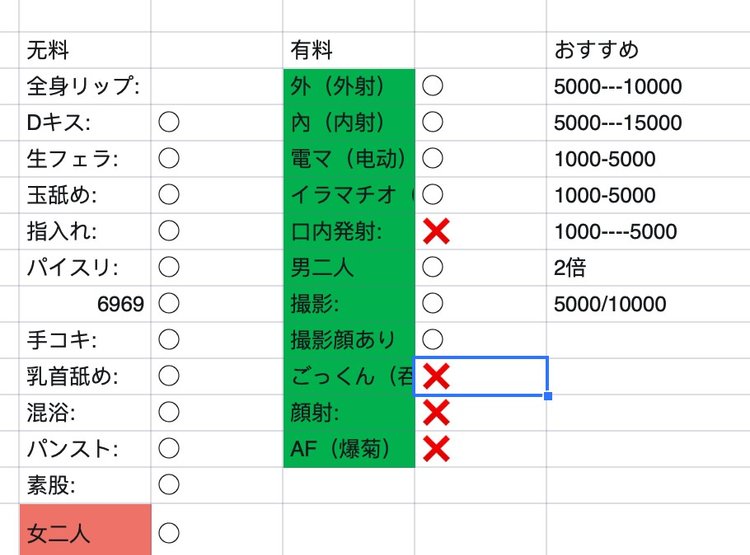Select the green 撮影: cell

[348, 304]
